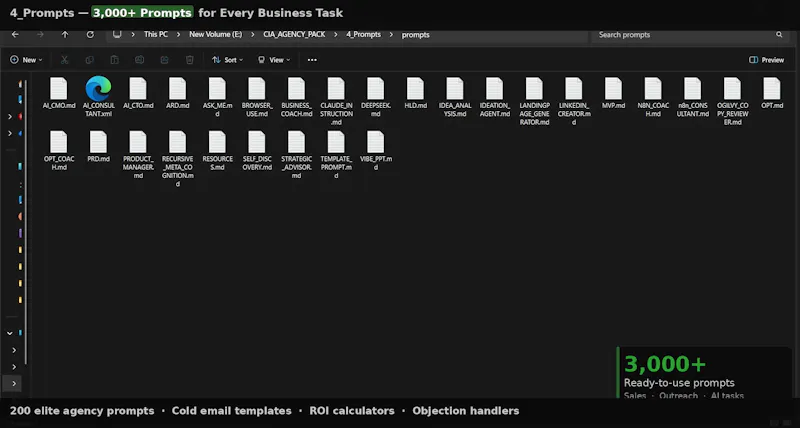Image resolution: width=800 pixels, height=428 pixels.
Task: Select the AI_CTO.md file
Action: pyautogui.click(x=138, y=93)
